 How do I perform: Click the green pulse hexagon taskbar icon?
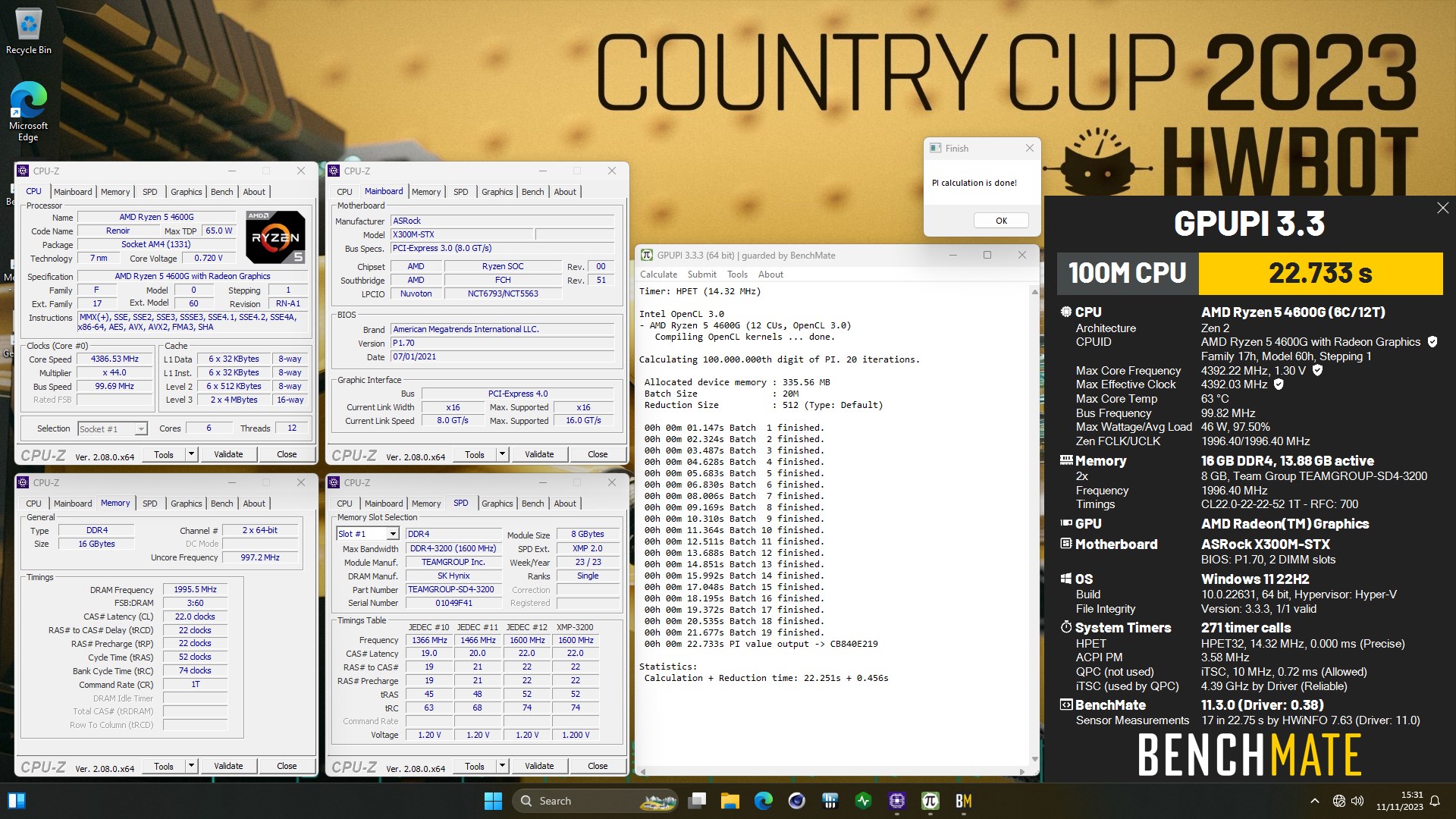[x=863, y=801]
